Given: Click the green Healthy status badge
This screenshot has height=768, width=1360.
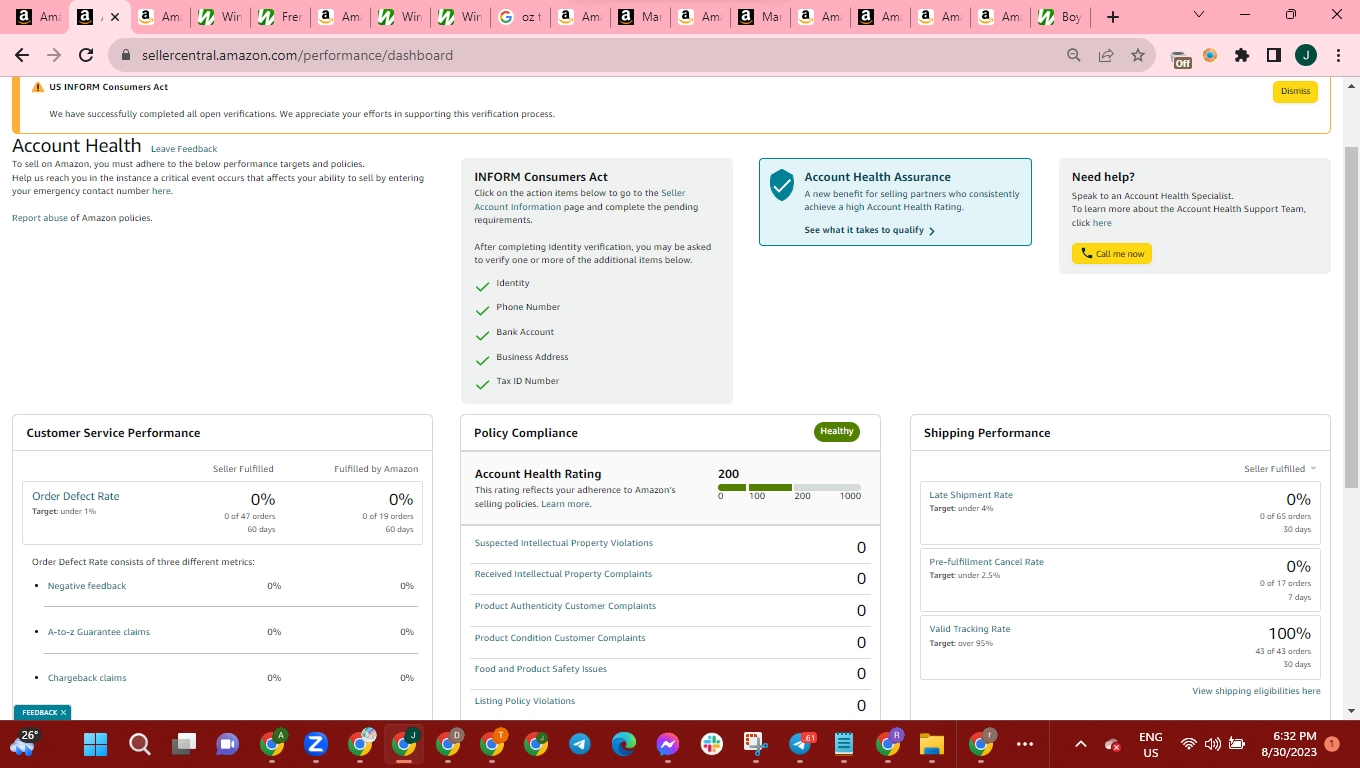Looking at the screenshot, I should coord(837,432).
